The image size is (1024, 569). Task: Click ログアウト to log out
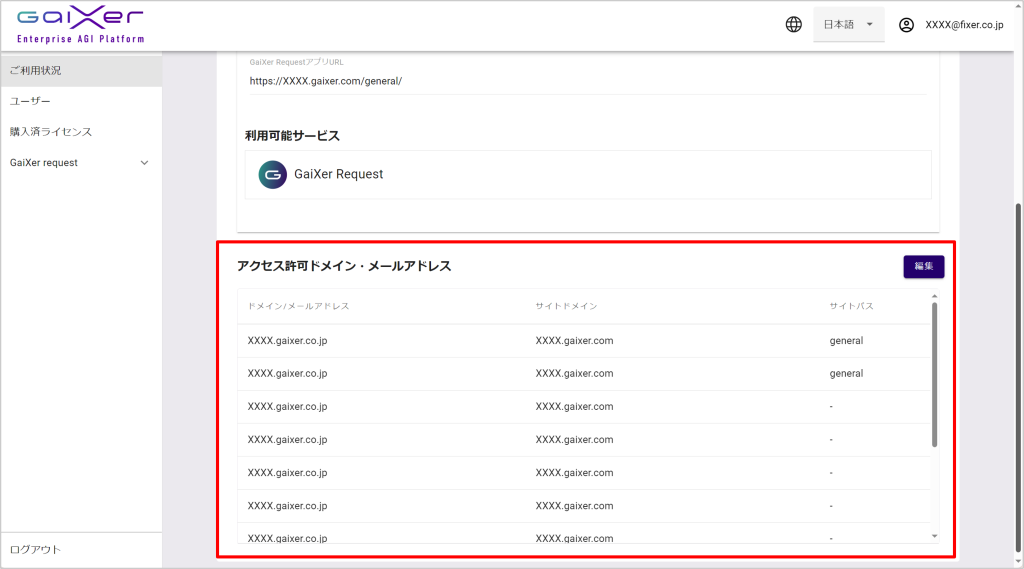[35, 549]
